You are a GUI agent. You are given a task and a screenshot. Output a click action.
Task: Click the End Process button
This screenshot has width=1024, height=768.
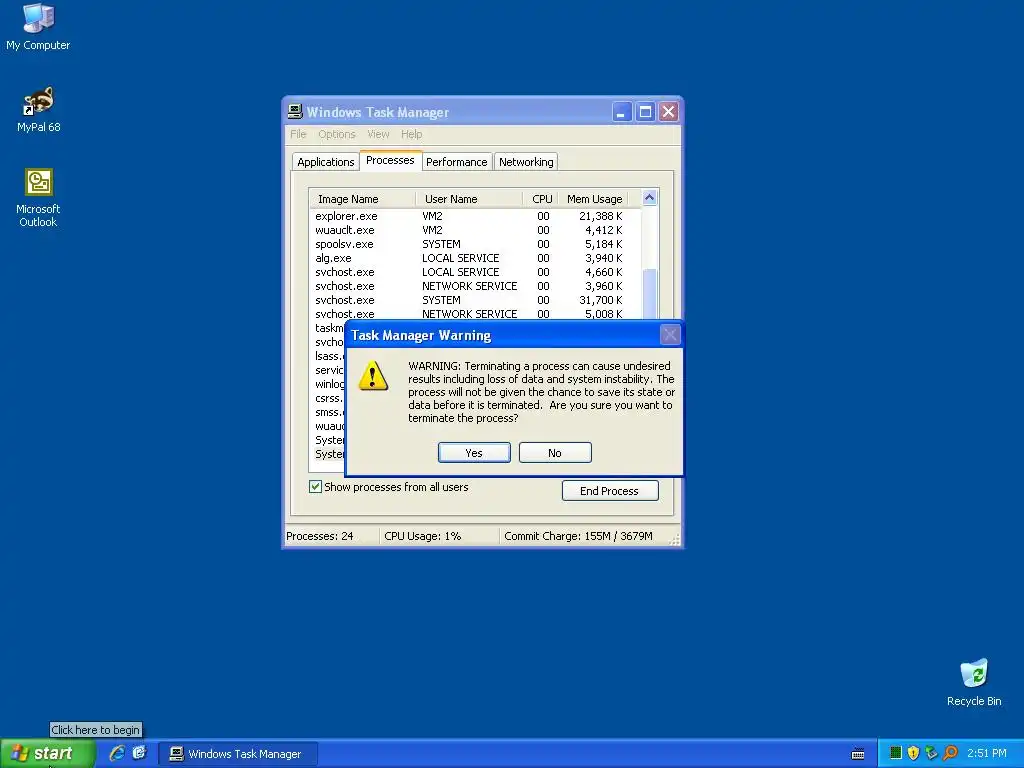click(610, 490)
